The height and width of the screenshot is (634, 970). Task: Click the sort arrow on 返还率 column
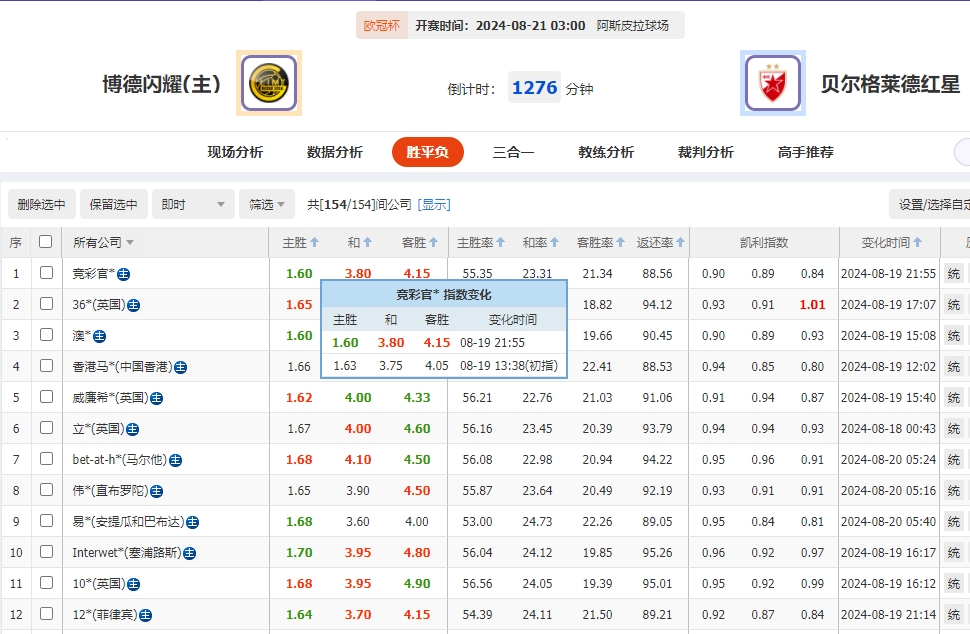(x=681, y=241)
